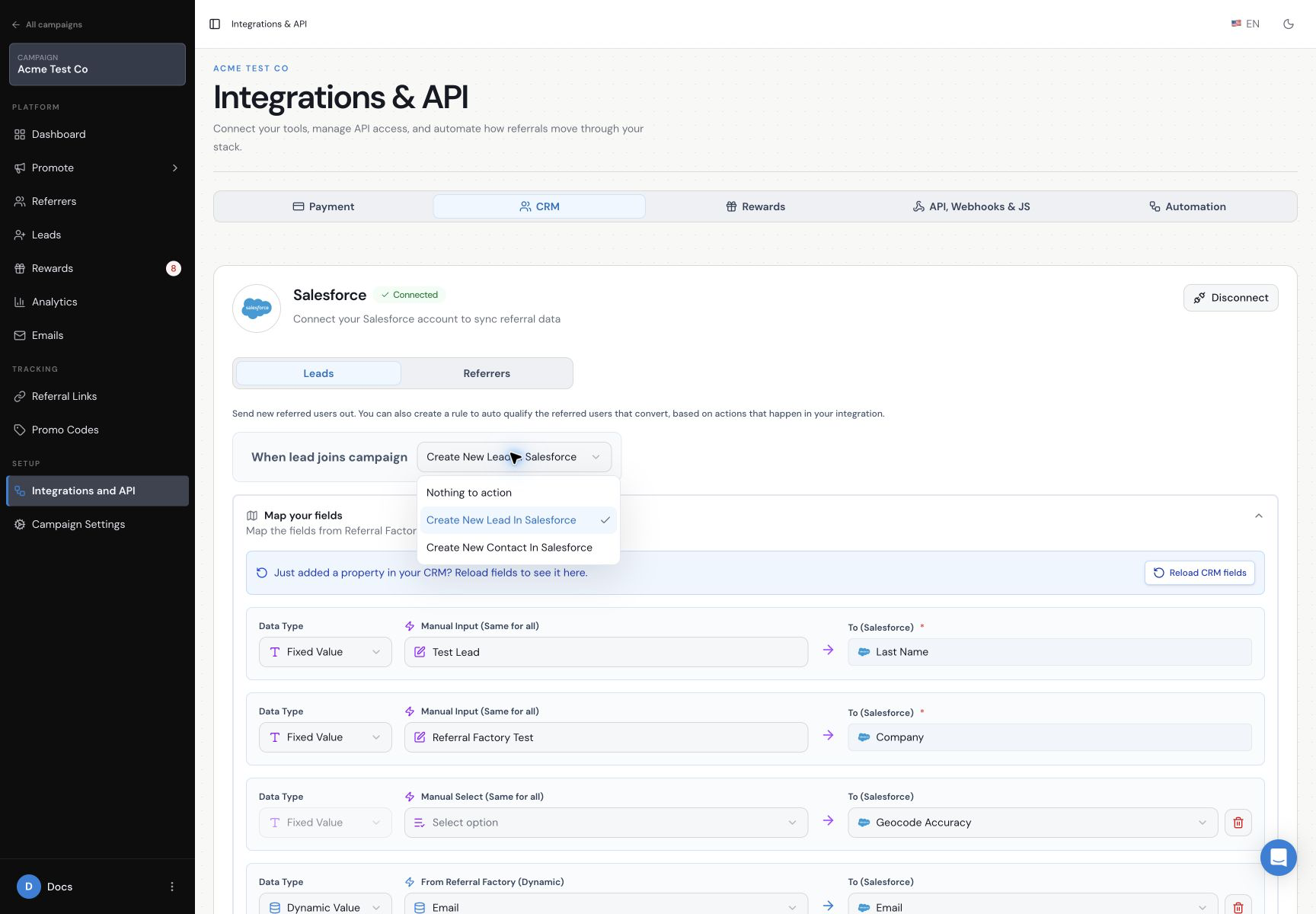Select the CRM tab
The height and width of the screenshot is (914, 1316).
tap(539, 206)
